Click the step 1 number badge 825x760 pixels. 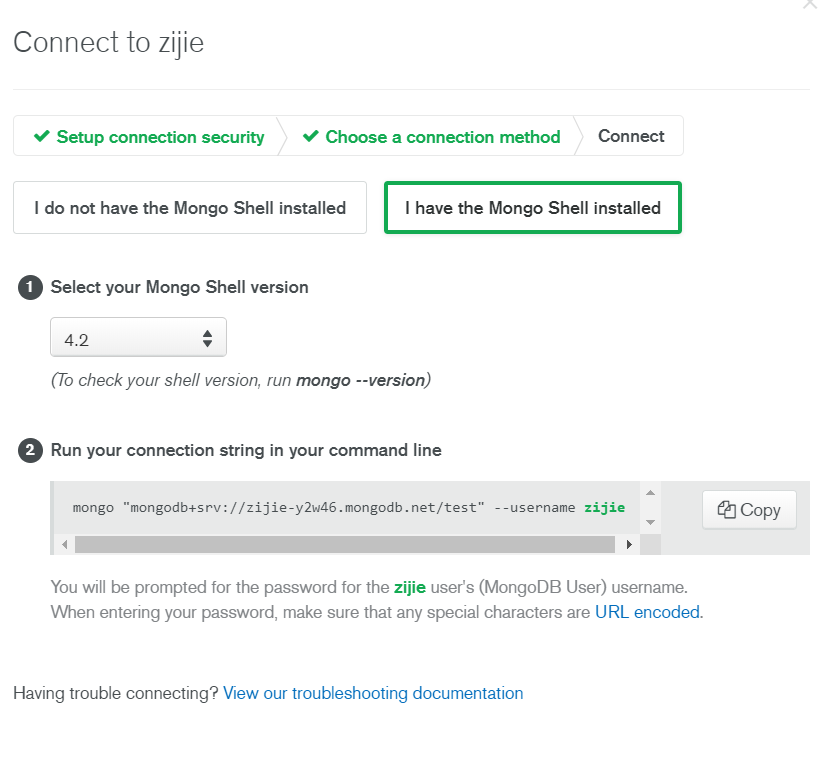(x=30, y=287)
